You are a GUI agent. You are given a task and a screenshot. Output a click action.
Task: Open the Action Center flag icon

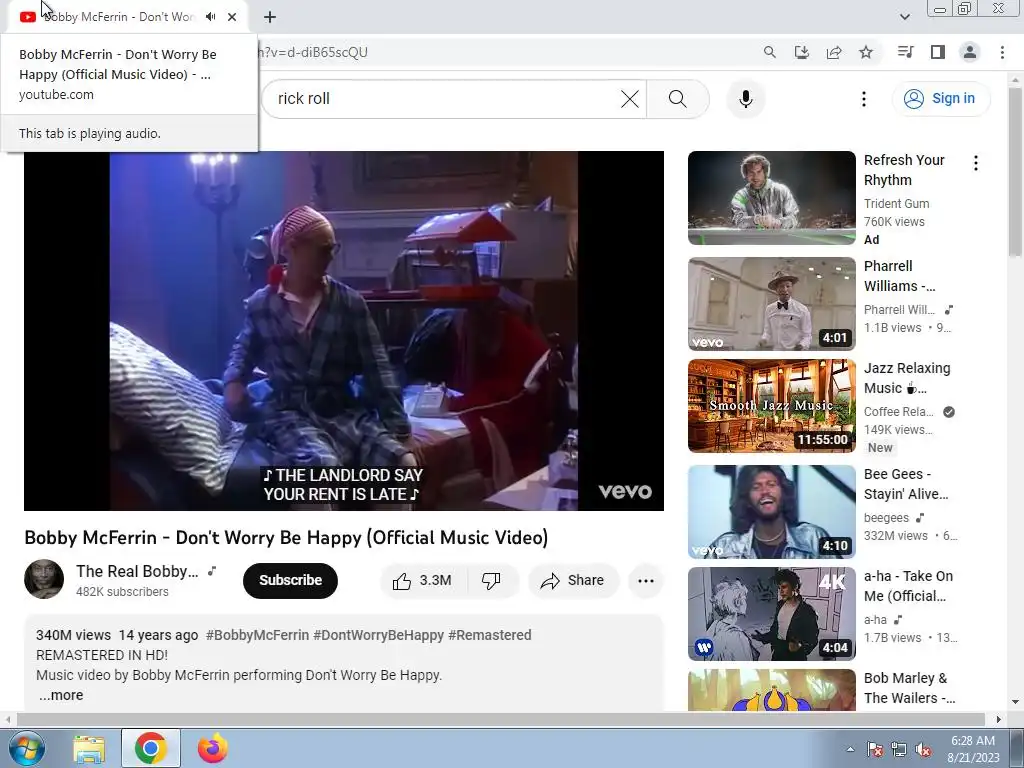tap(874, 749)
